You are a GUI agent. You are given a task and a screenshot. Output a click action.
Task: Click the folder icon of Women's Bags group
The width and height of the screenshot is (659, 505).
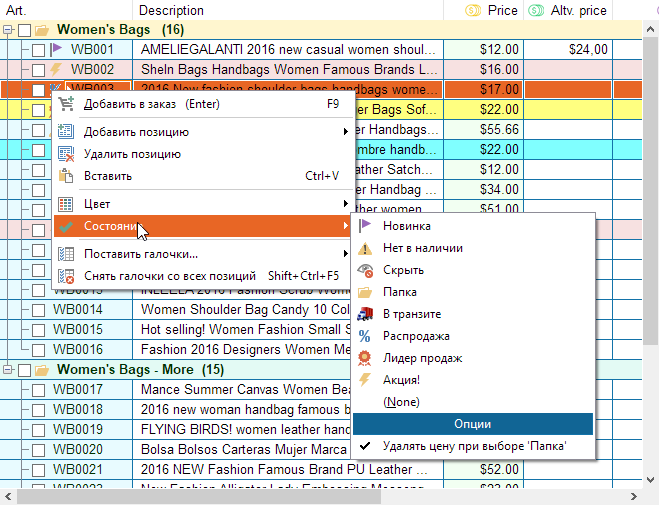pos(42,30)
